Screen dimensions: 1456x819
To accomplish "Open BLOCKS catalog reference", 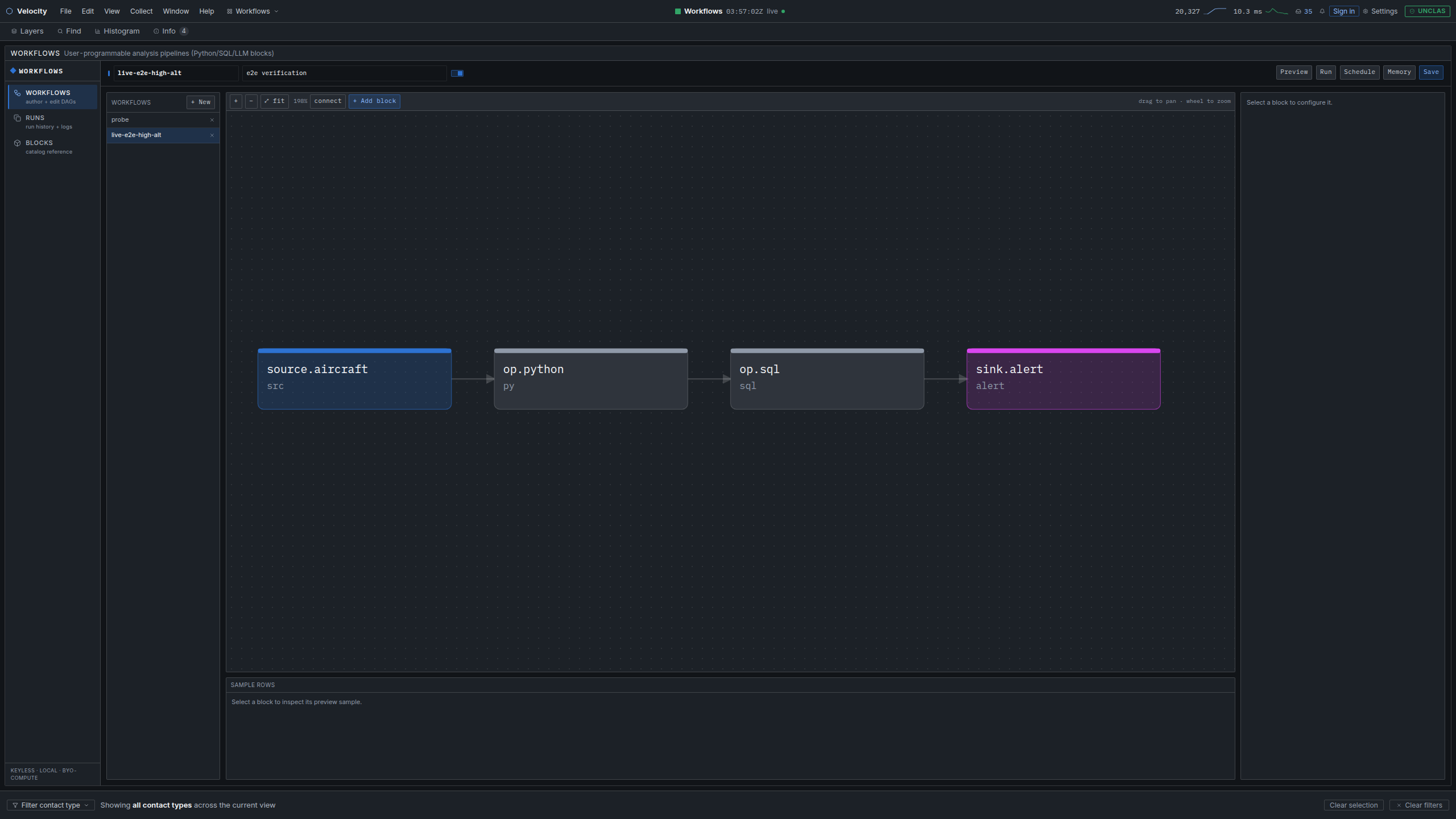I will coord(53,147).
